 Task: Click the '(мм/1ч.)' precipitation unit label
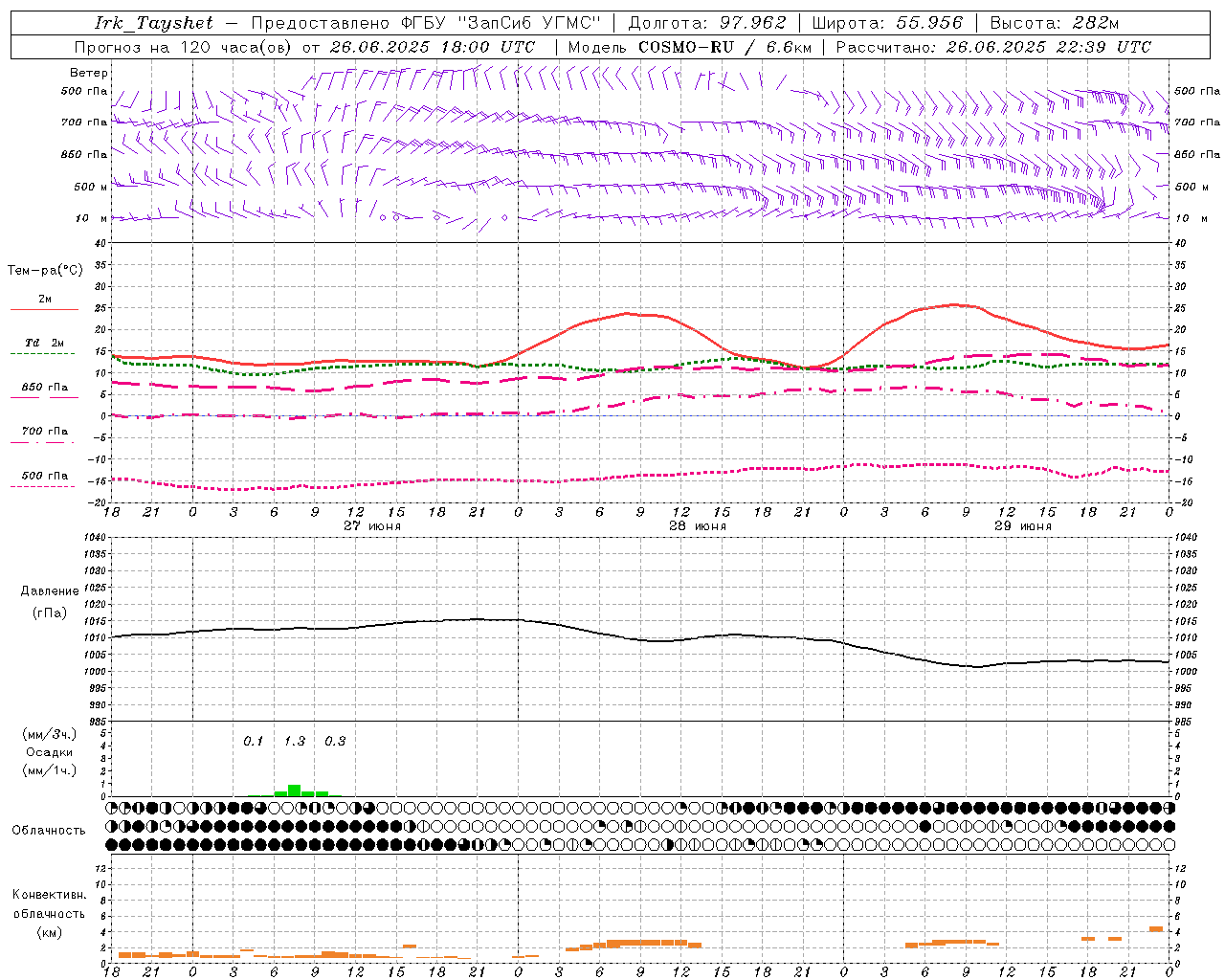(x=49, y=770)
